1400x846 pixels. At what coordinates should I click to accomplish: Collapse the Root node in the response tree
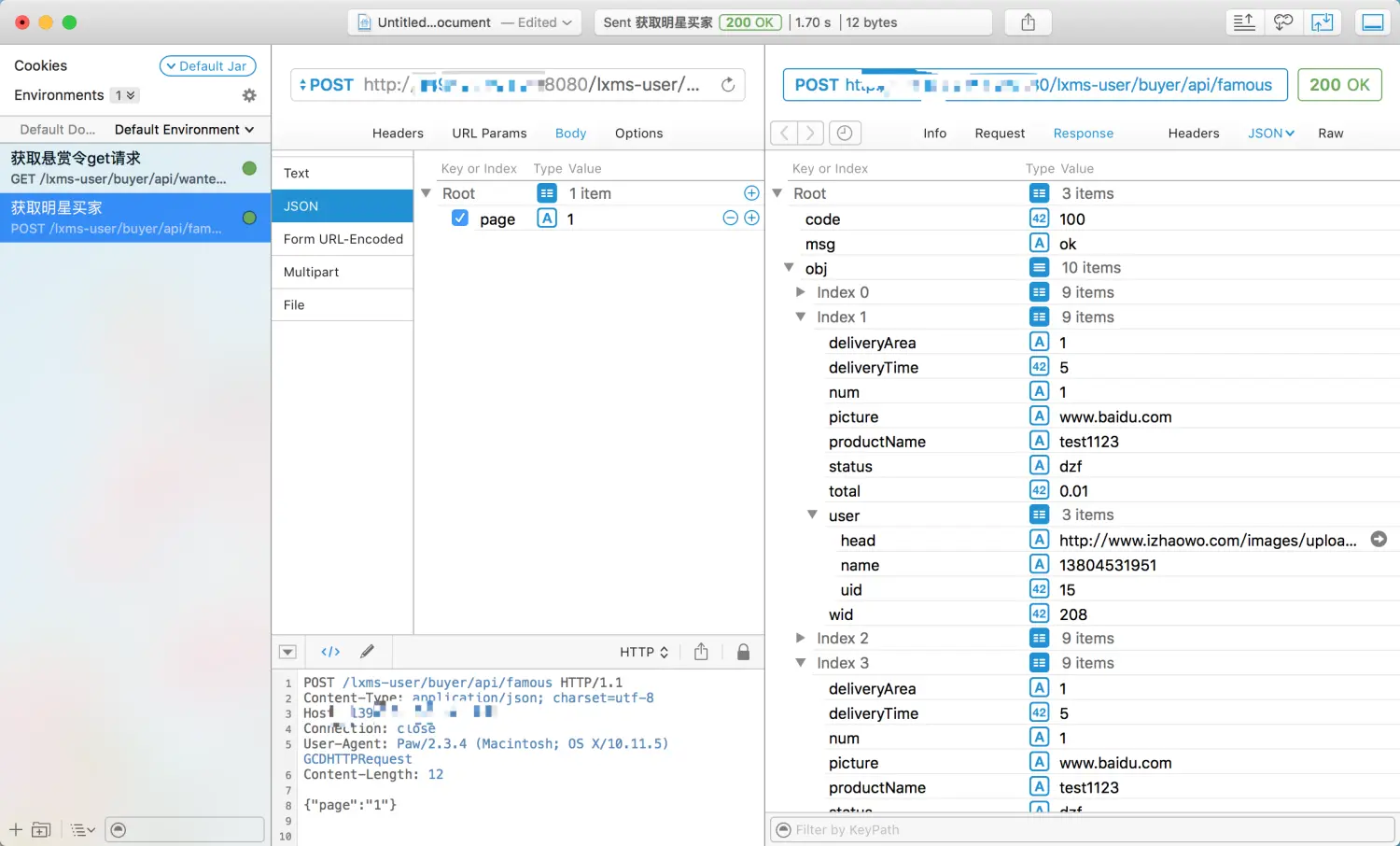tap(777, 193)
